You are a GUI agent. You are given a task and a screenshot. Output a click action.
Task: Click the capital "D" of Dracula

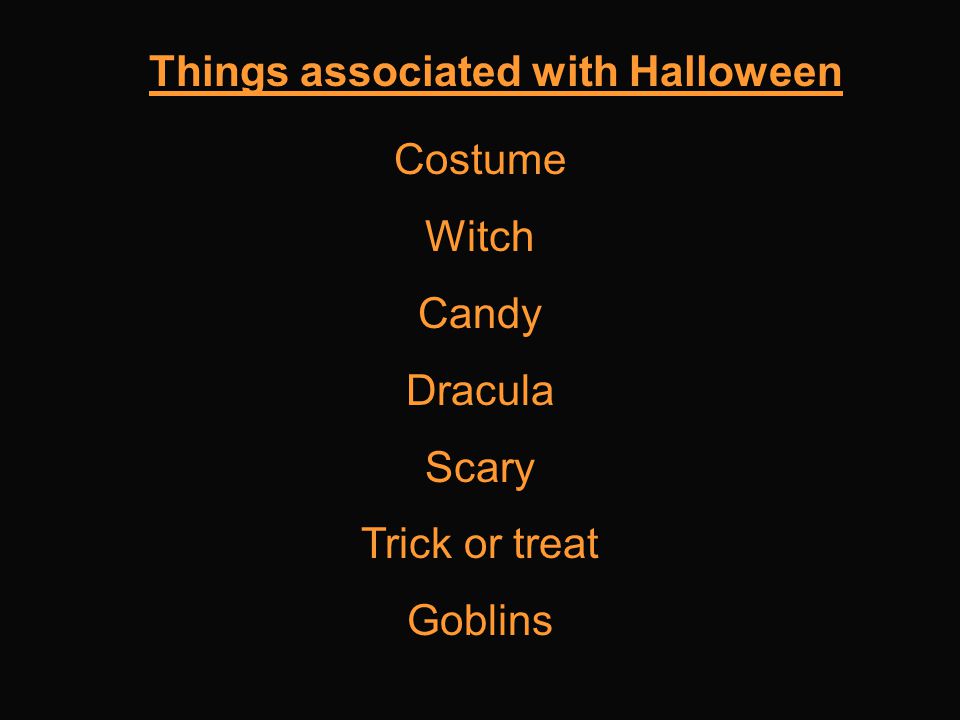point(422,391)
